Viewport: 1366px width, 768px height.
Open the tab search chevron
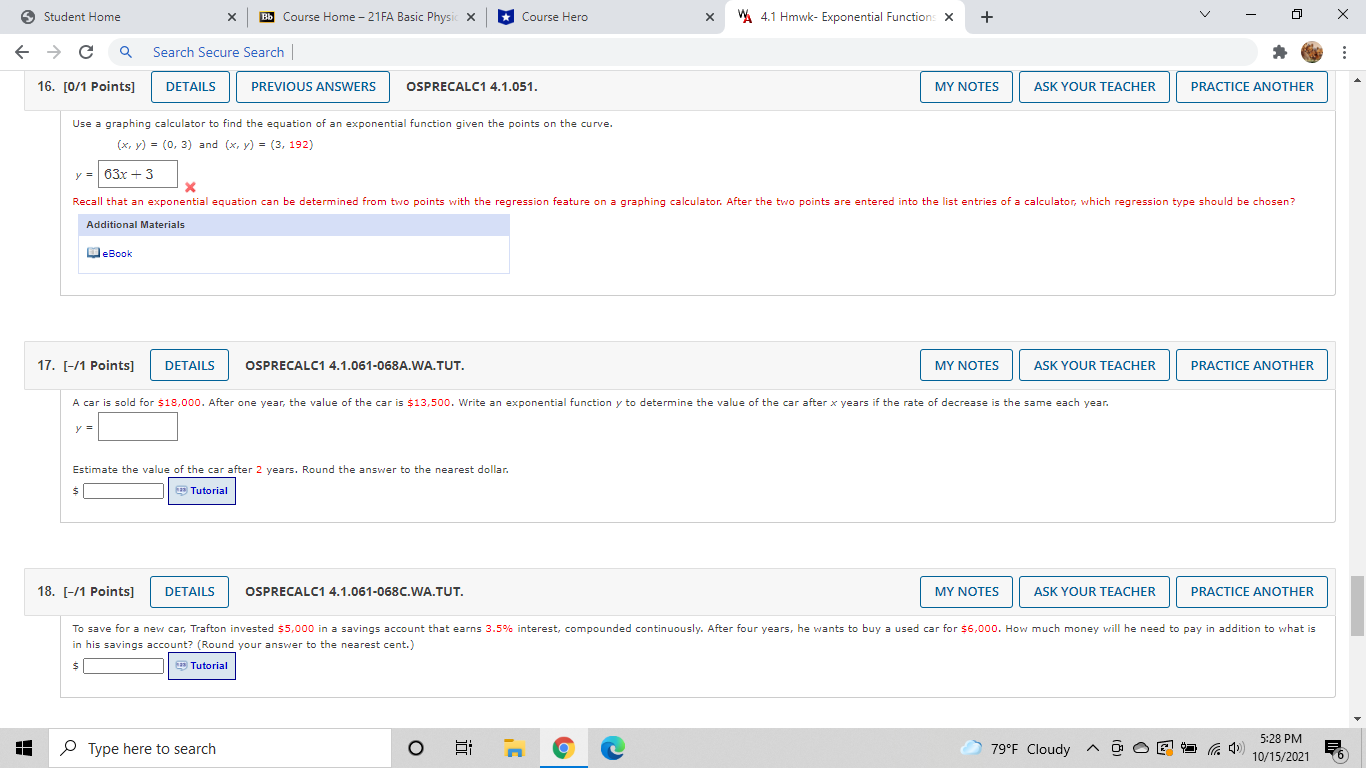tap(1204, 17)
